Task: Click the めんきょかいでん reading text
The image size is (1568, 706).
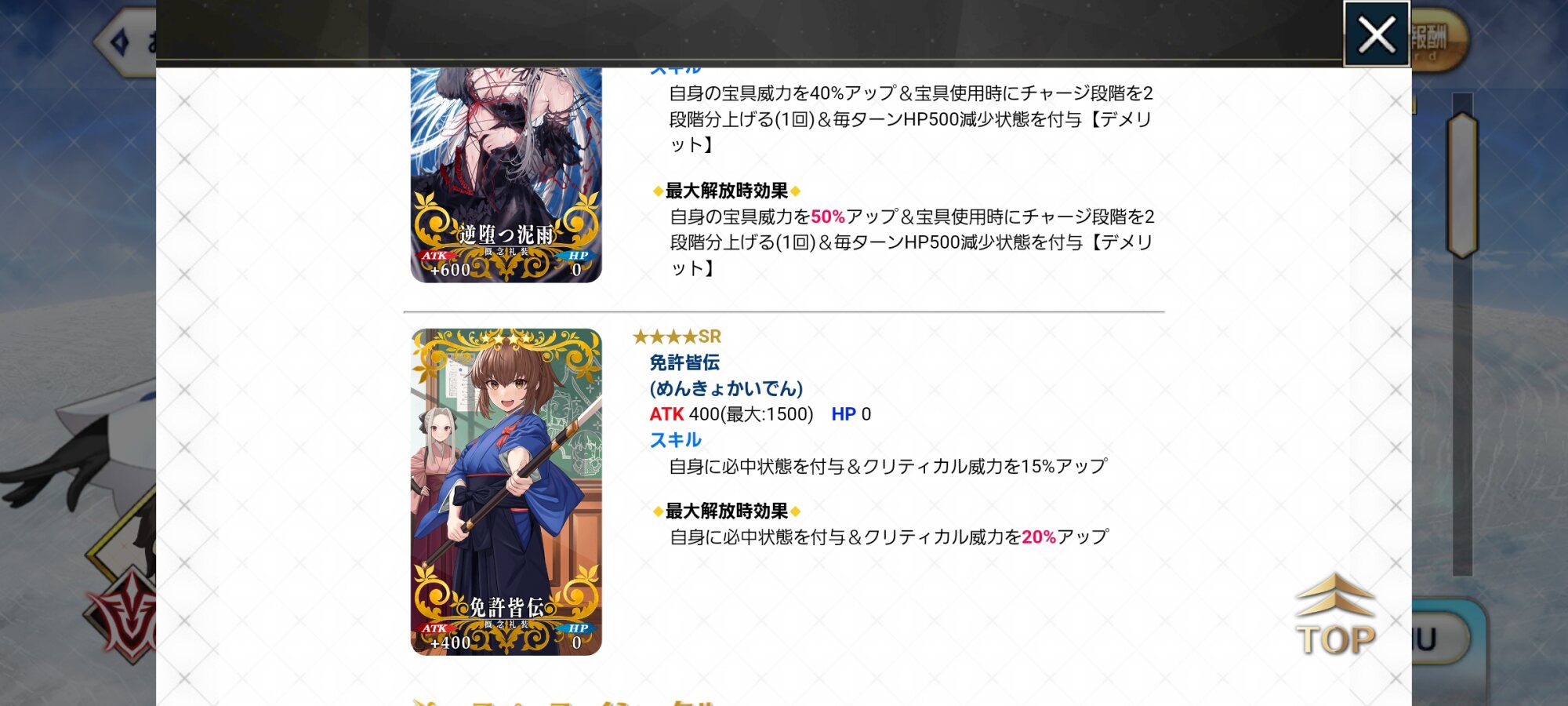Action: 726,388
